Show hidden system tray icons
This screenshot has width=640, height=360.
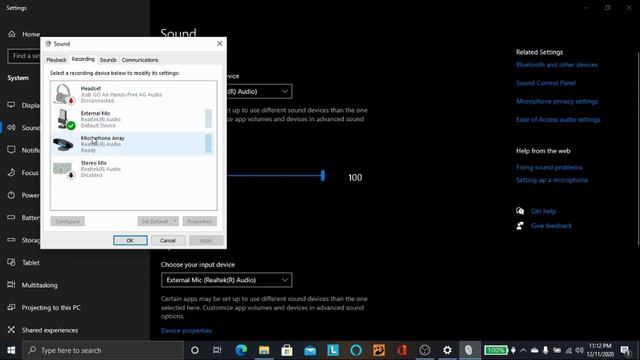click(523, 350)
